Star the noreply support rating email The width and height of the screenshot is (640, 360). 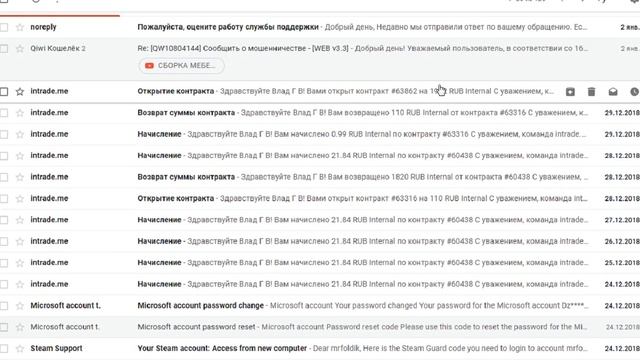point(20,27)
